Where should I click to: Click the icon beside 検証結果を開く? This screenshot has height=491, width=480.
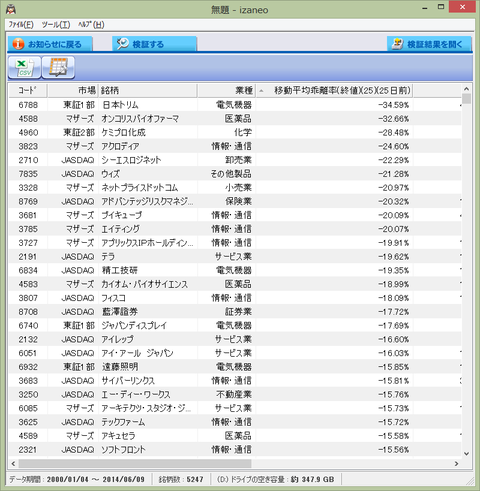pos(397,44)
